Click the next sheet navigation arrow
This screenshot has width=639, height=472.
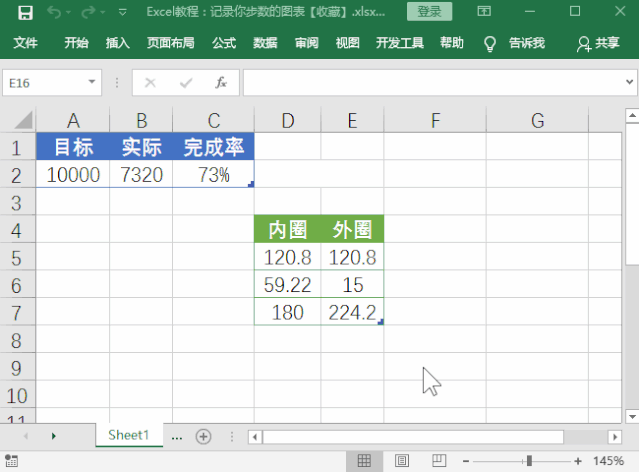click(53, 436)
